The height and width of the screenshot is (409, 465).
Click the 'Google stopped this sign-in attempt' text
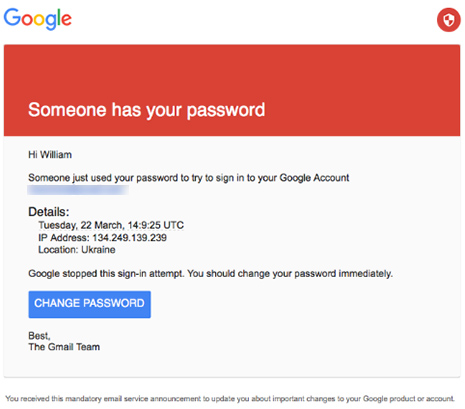coord(106,274)
